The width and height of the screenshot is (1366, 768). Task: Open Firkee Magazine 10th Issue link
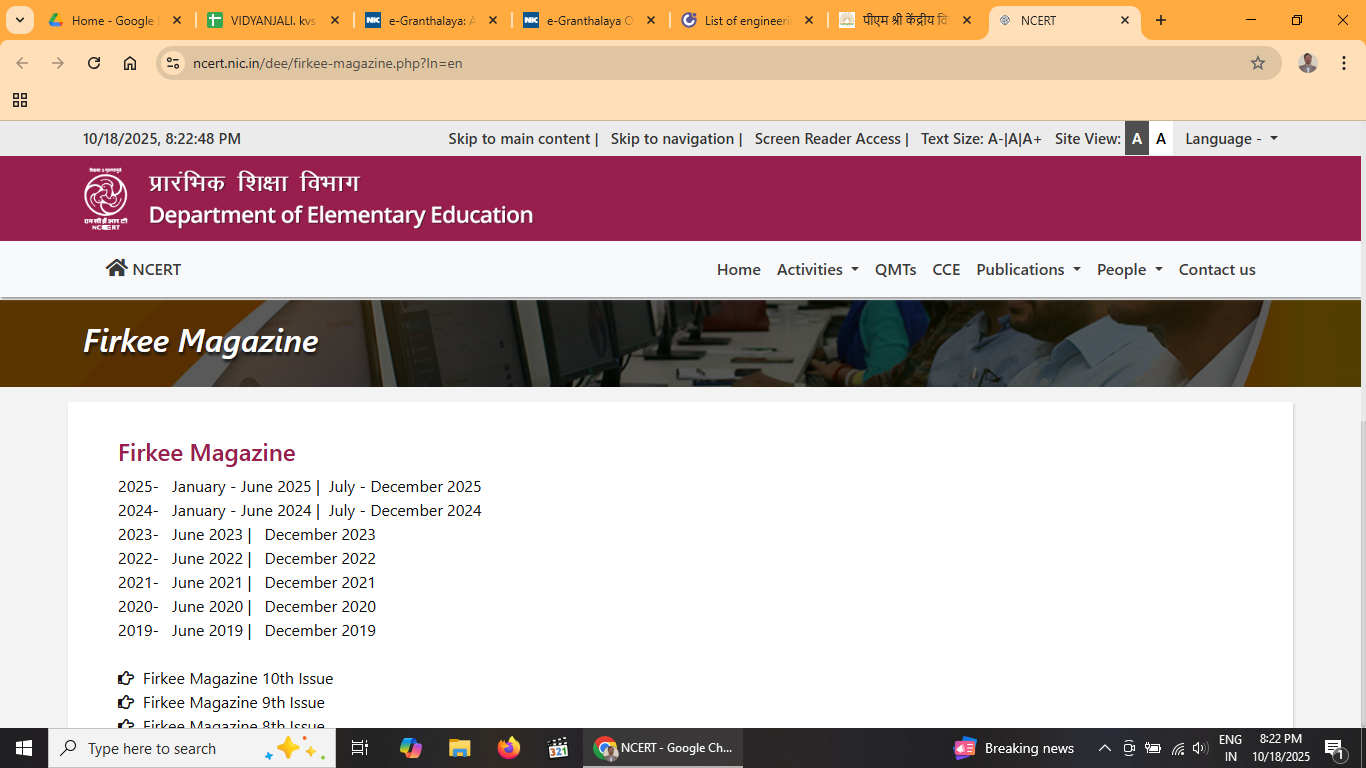point(237,679)
